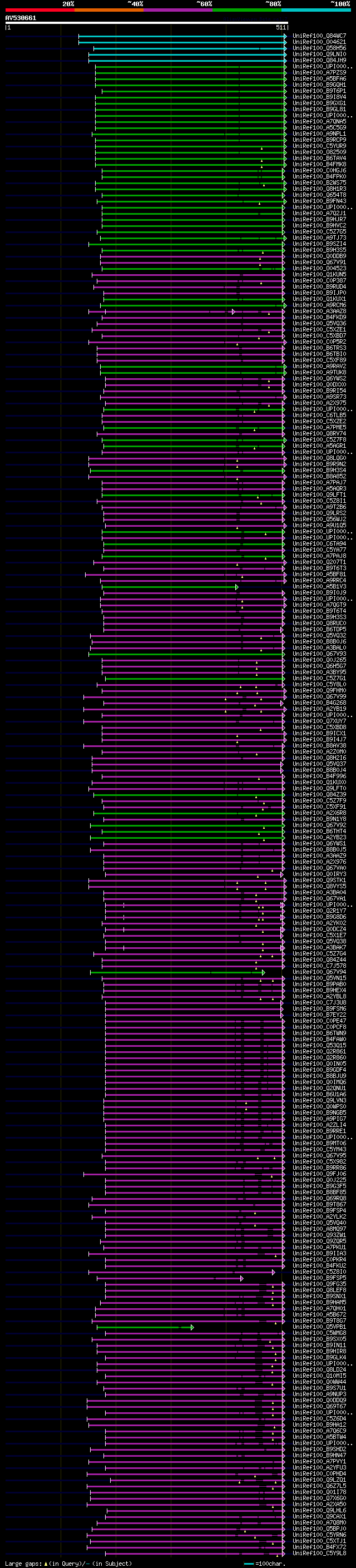Click the short green alignment bar for Q5VPB1
Viewport: 356px width, 1568px height.
[145, 1327]
